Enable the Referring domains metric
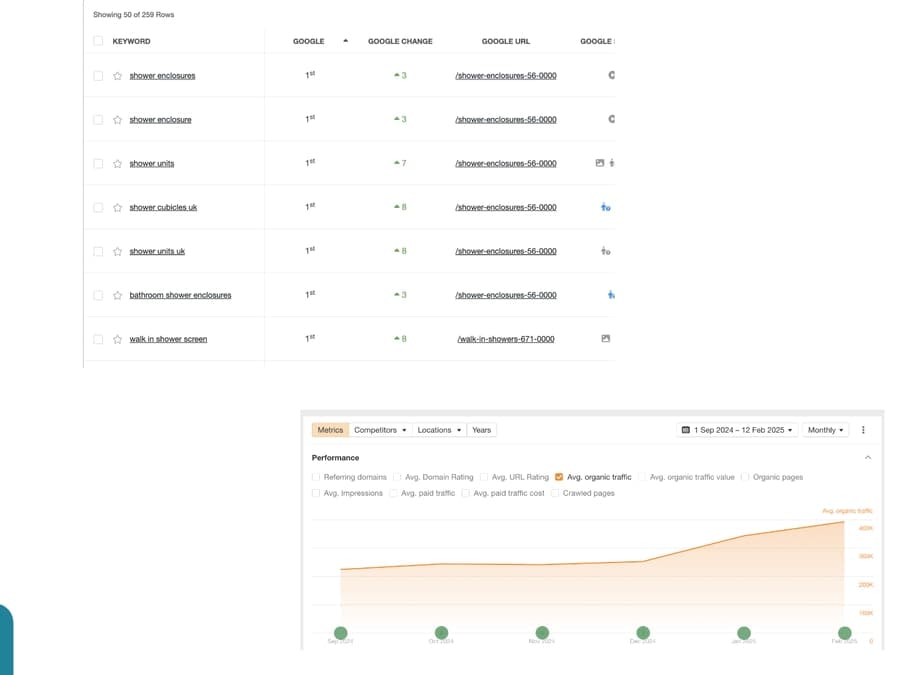This screenshot has height=675, width=900. (316, 477)
